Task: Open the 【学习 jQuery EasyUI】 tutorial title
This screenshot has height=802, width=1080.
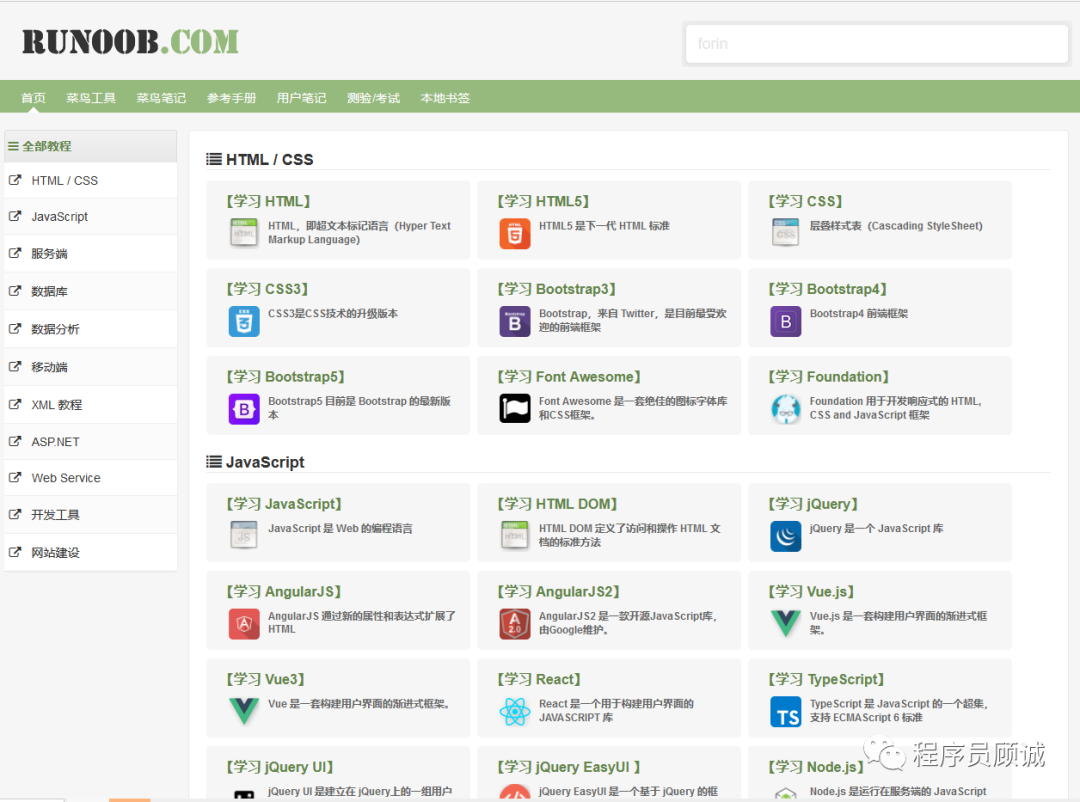Action: (569, 767)
